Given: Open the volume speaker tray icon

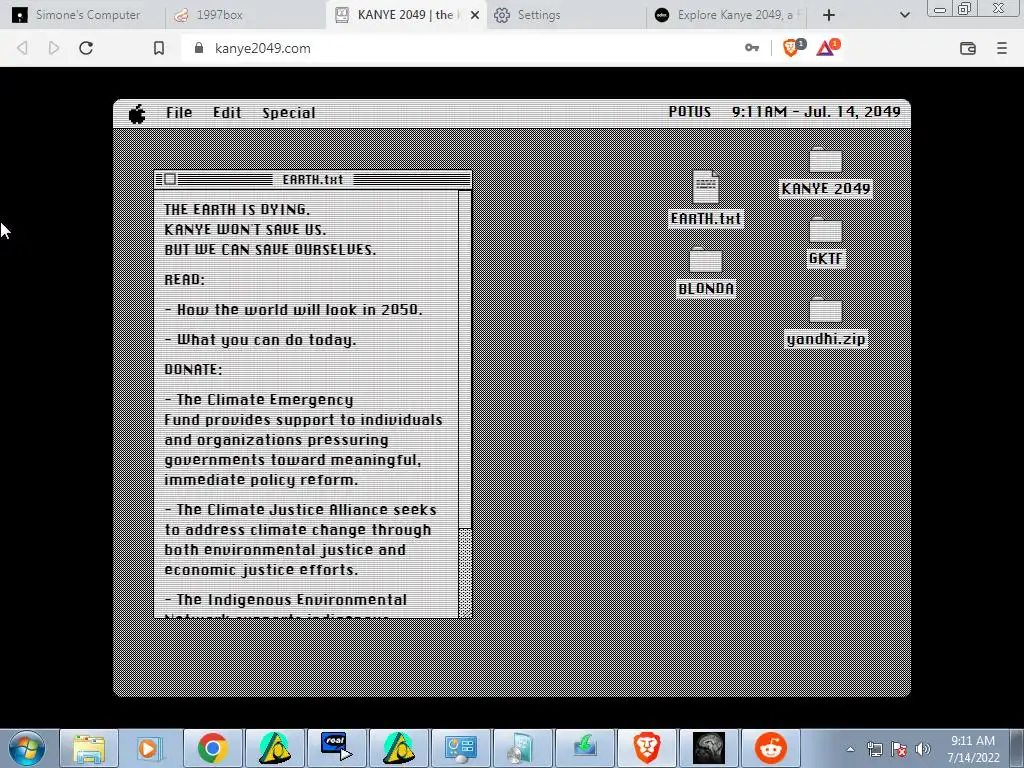Looking at the screenshot, I should tap(923, 750).
